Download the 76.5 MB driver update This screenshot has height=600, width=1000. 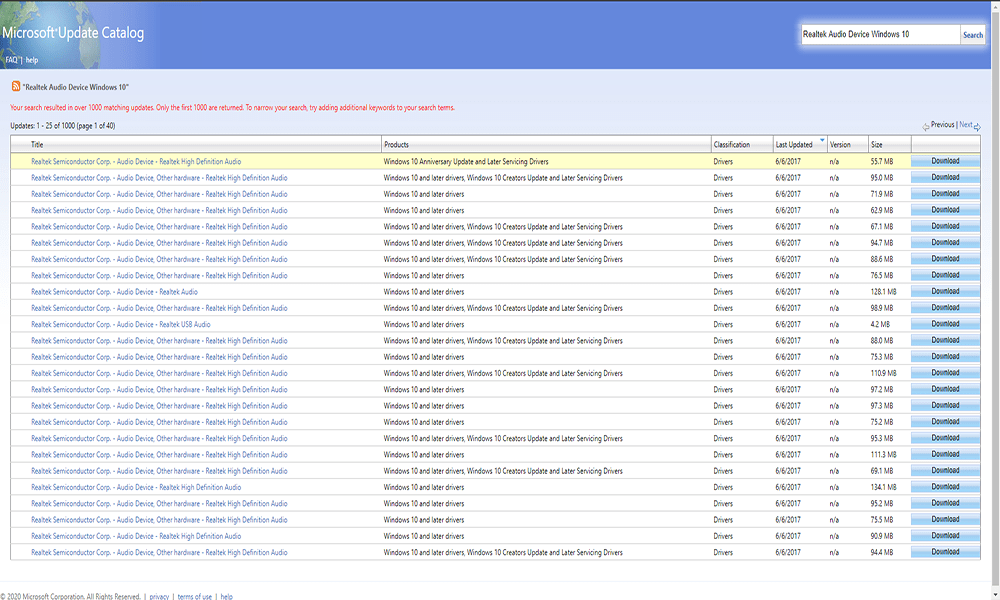945,275
